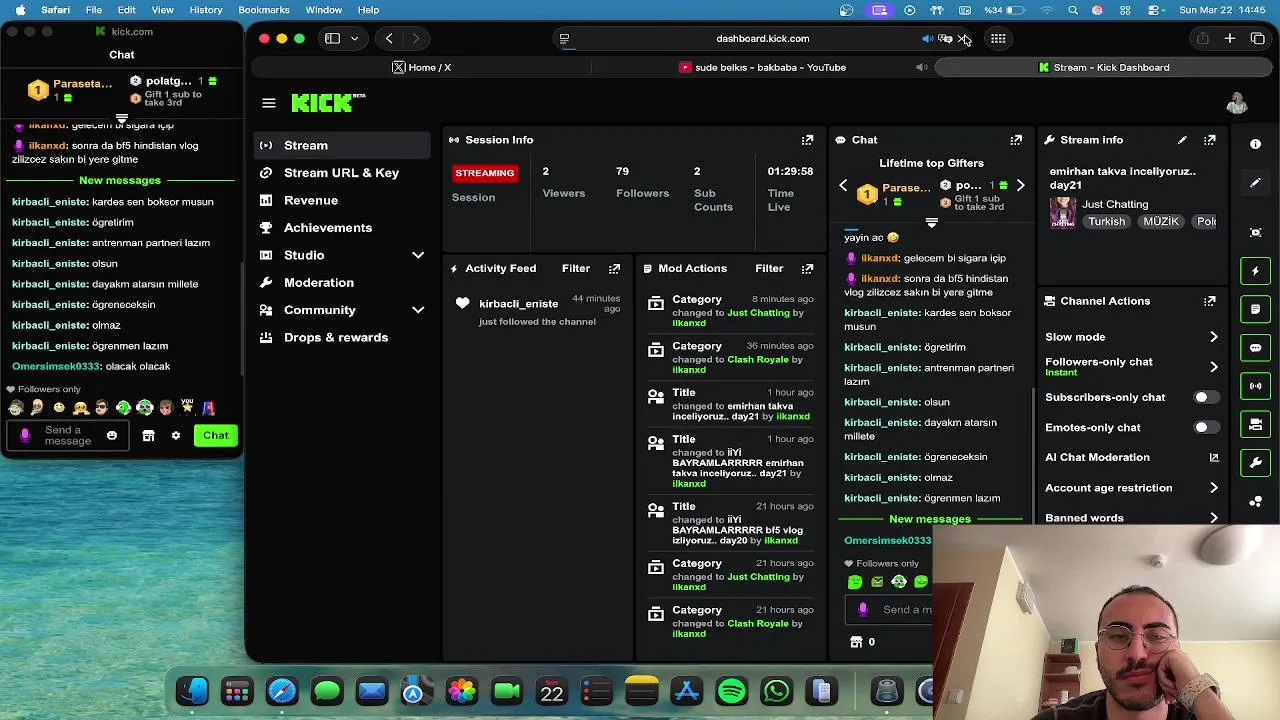This screenshot has width=1280, height=720.
Task: Select Stream in dashboard sidebar
Action: pos(342,146)
